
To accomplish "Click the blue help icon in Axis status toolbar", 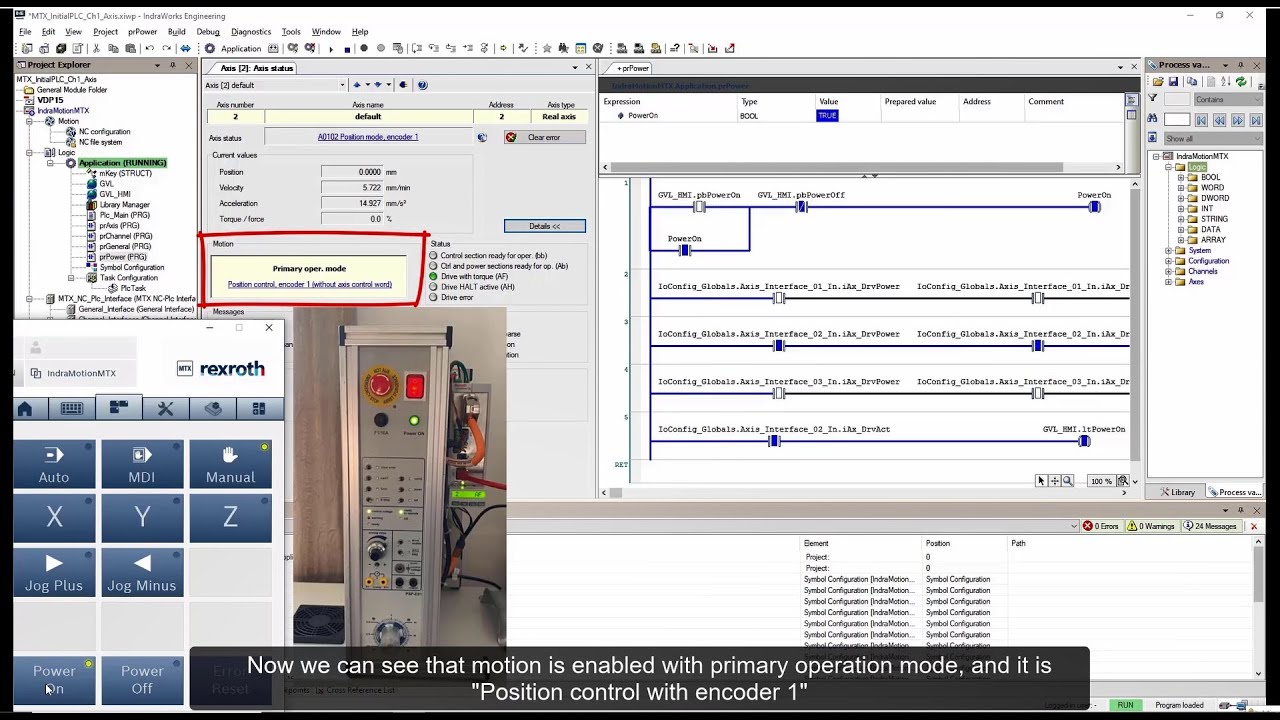I will tap(422, 85).
